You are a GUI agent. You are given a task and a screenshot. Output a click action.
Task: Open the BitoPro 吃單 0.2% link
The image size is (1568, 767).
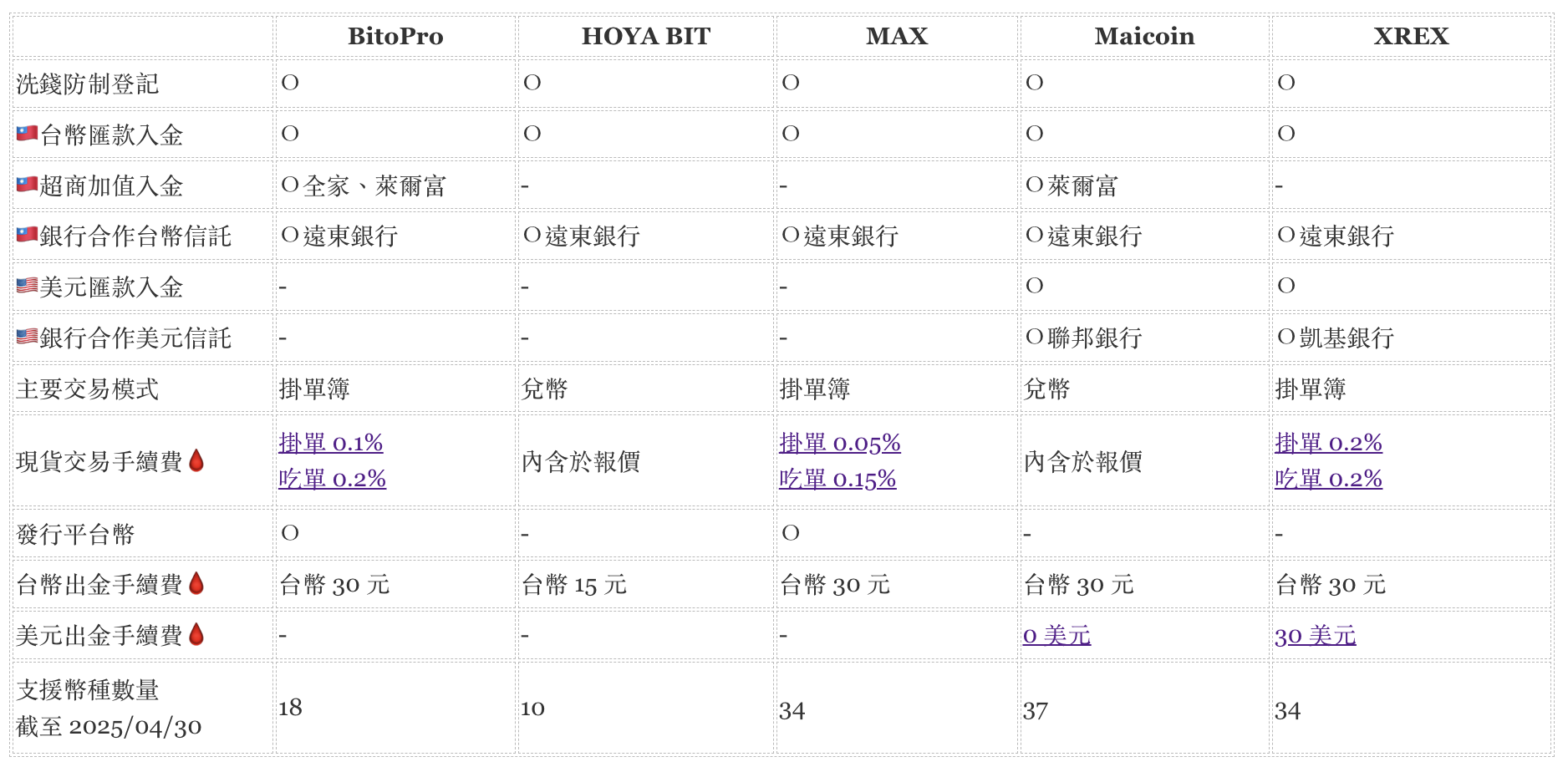pyautogui.click(x=332, y=479)
